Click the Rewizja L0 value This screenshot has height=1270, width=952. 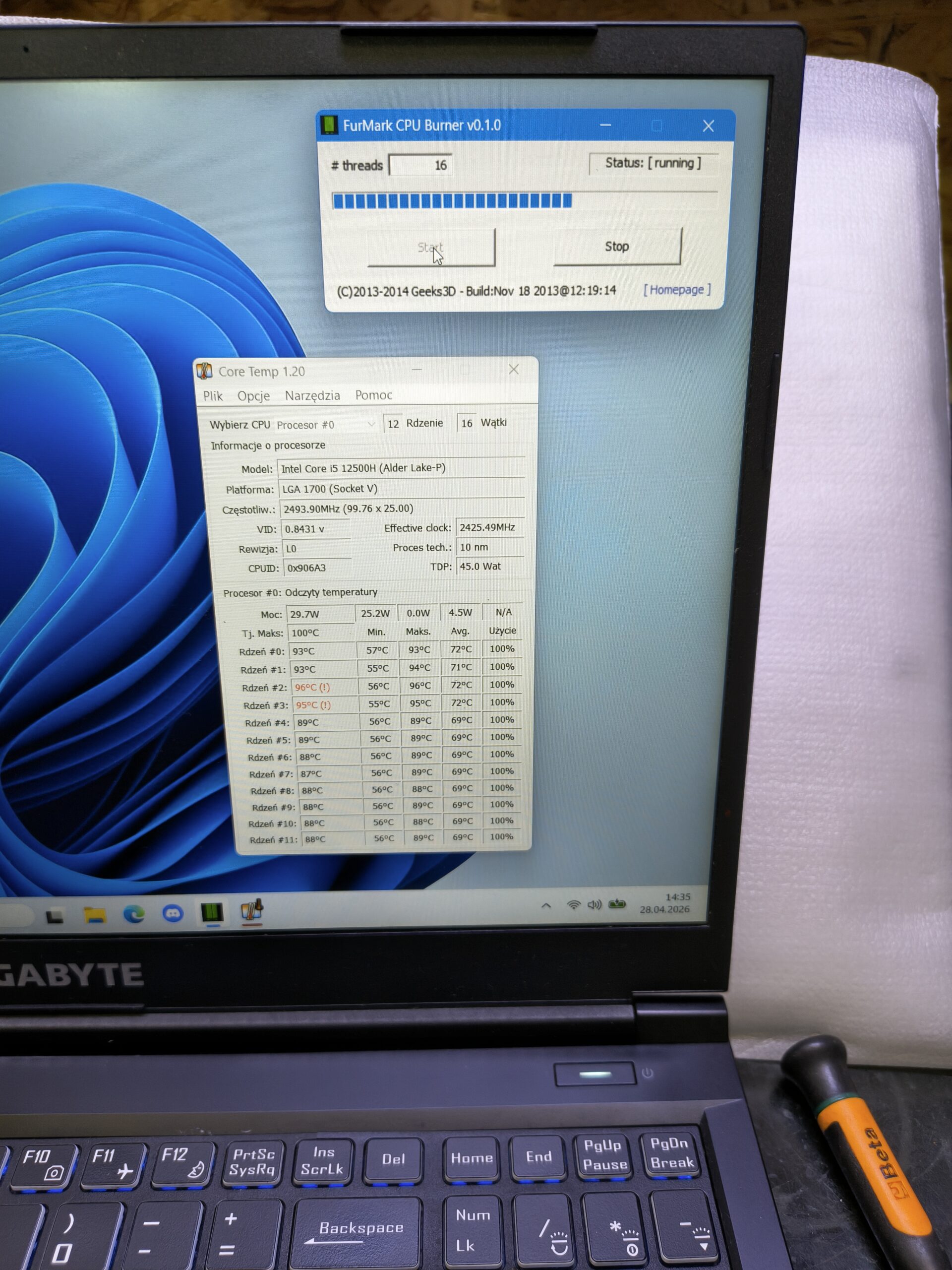pyautogui.click(x=317, y=548)
